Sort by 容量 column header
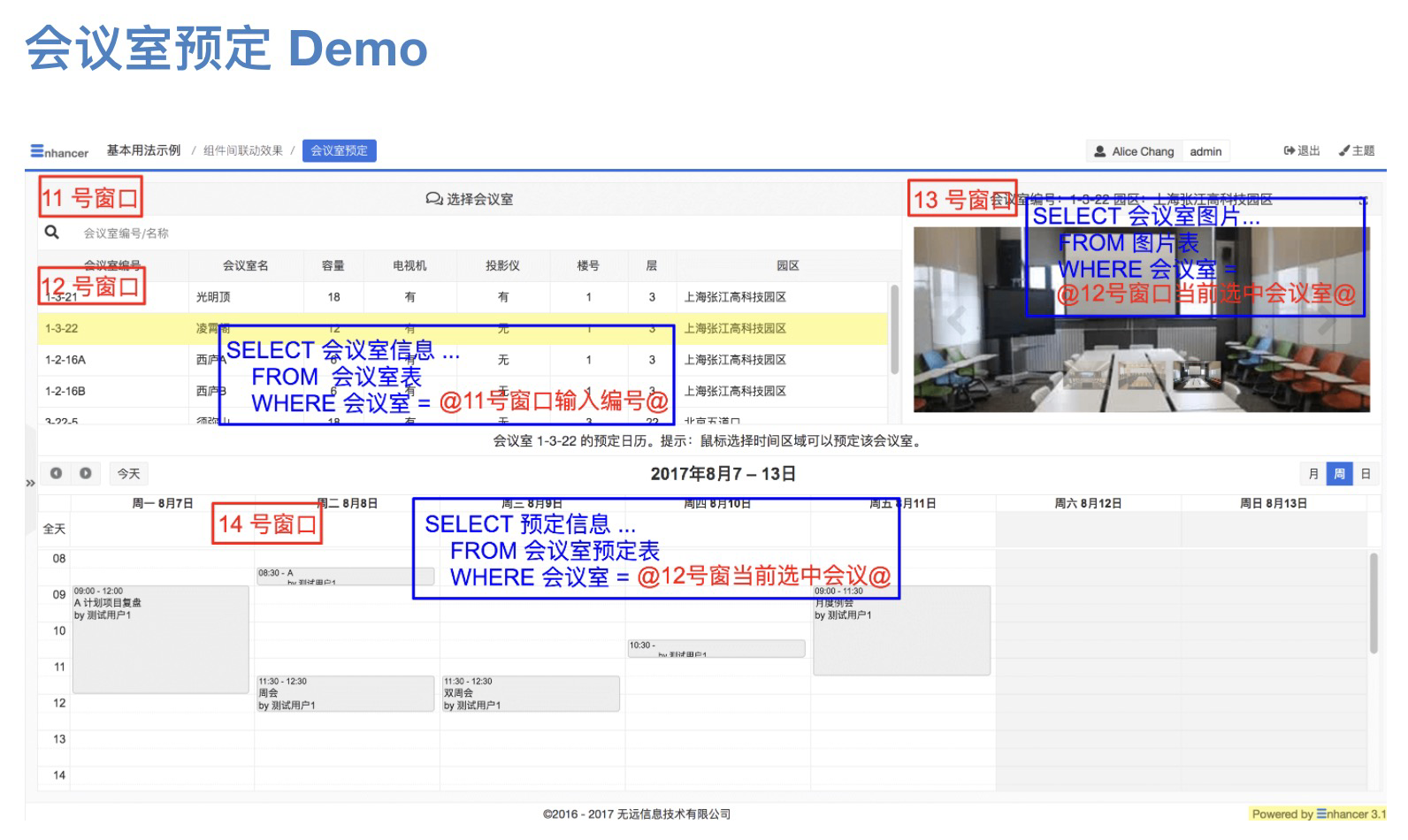 333,265
